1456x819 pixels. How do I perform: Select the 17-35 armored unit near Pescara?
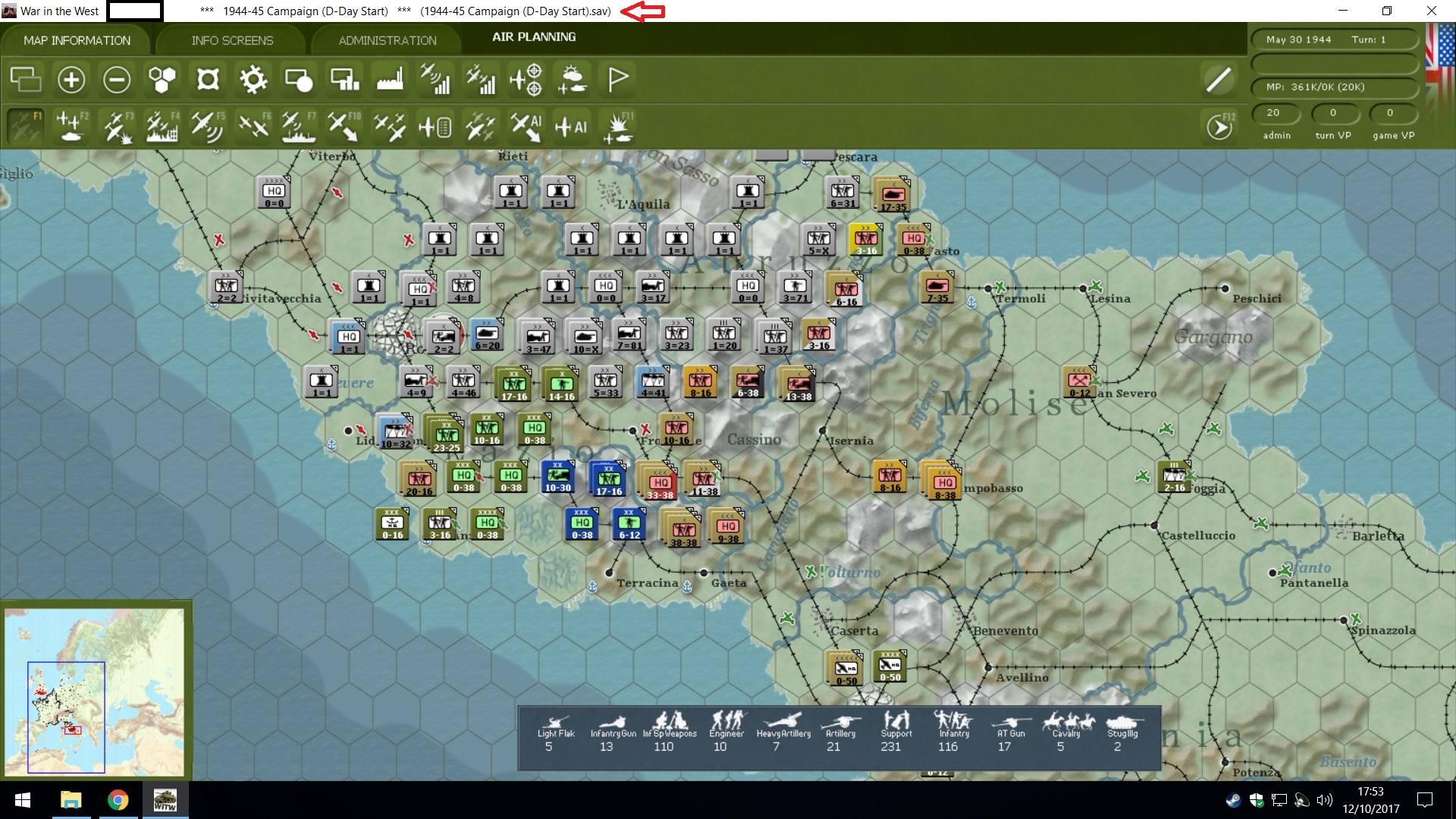pos(893,194)
